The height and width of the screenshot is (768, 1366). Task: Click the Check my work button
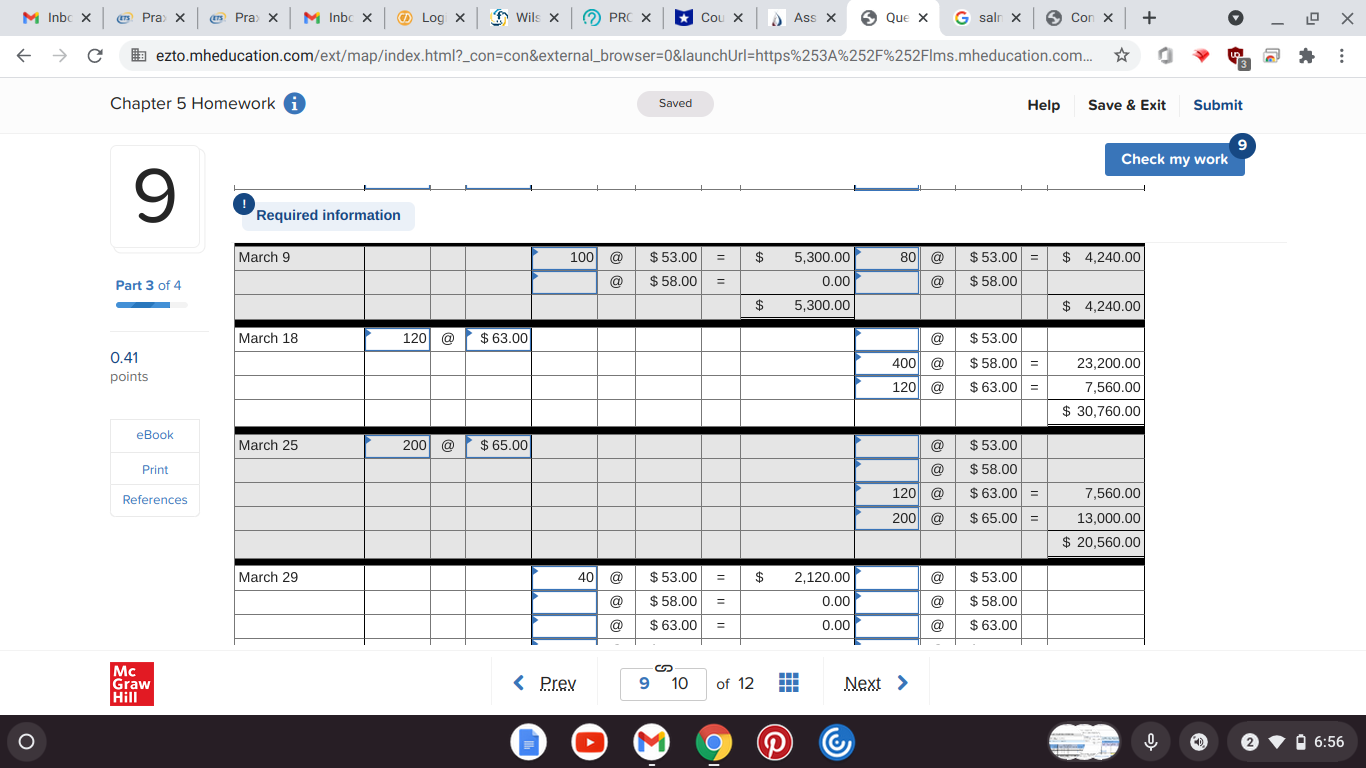[x=1175, y=159]
